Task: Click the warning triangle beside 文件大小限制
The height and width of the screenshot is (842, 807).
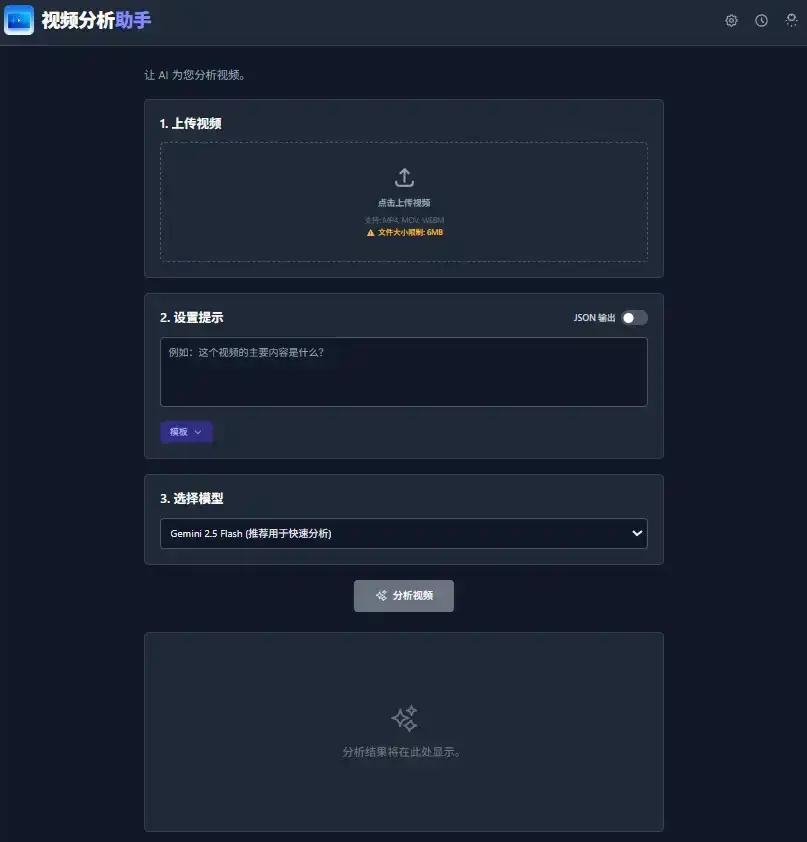Action: 370,234
